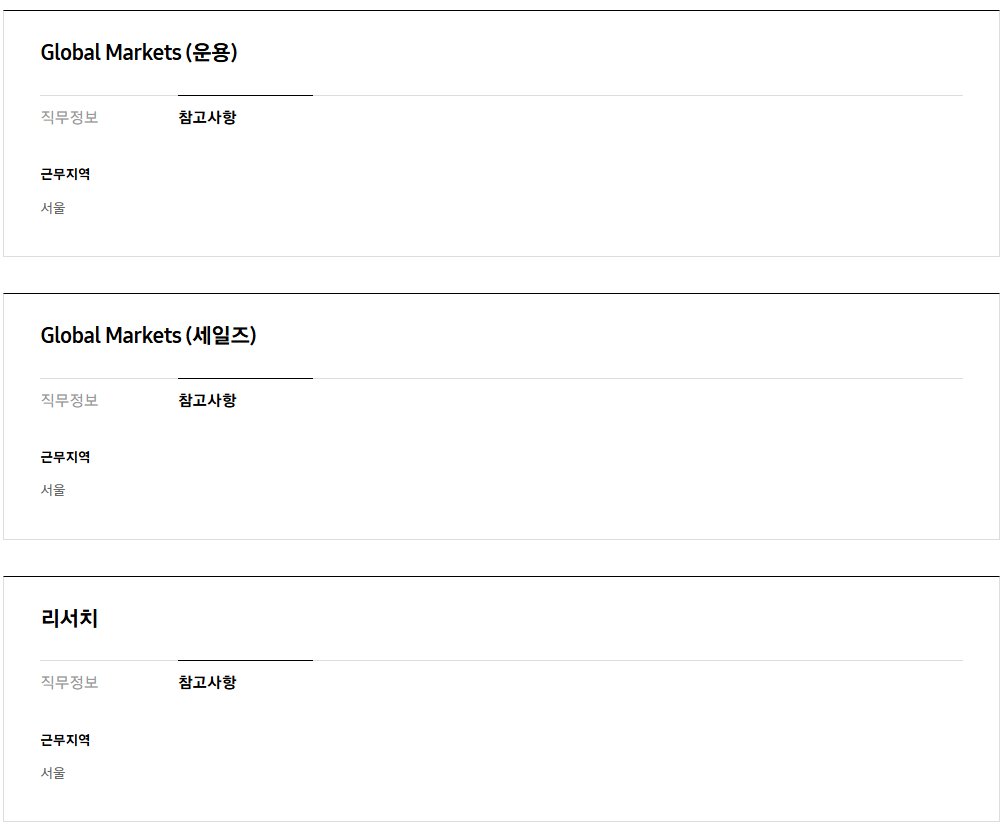Select 참고사항 tab in 리서치 section
Screen dimensions: 1004x833
[207, 682]
